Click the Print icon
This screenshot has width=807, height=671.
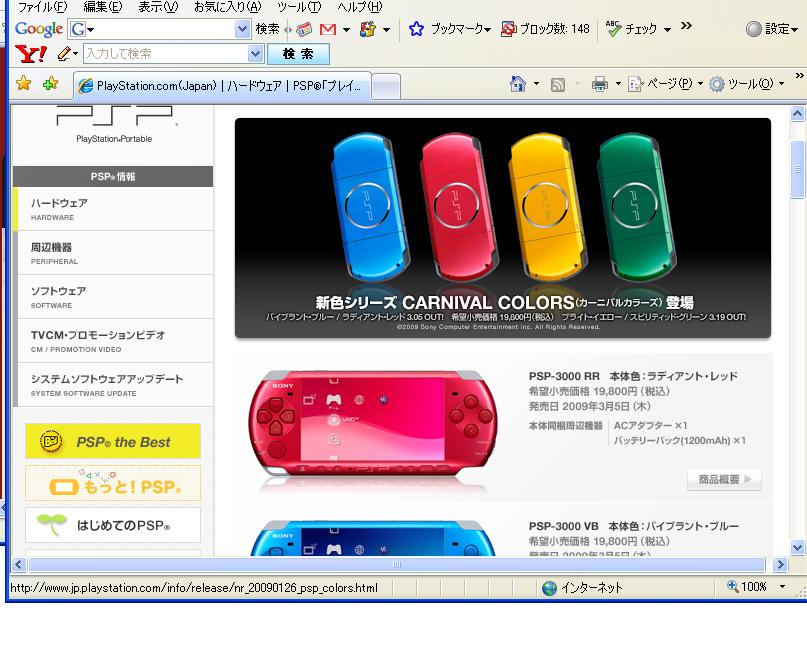coord(600,84)
